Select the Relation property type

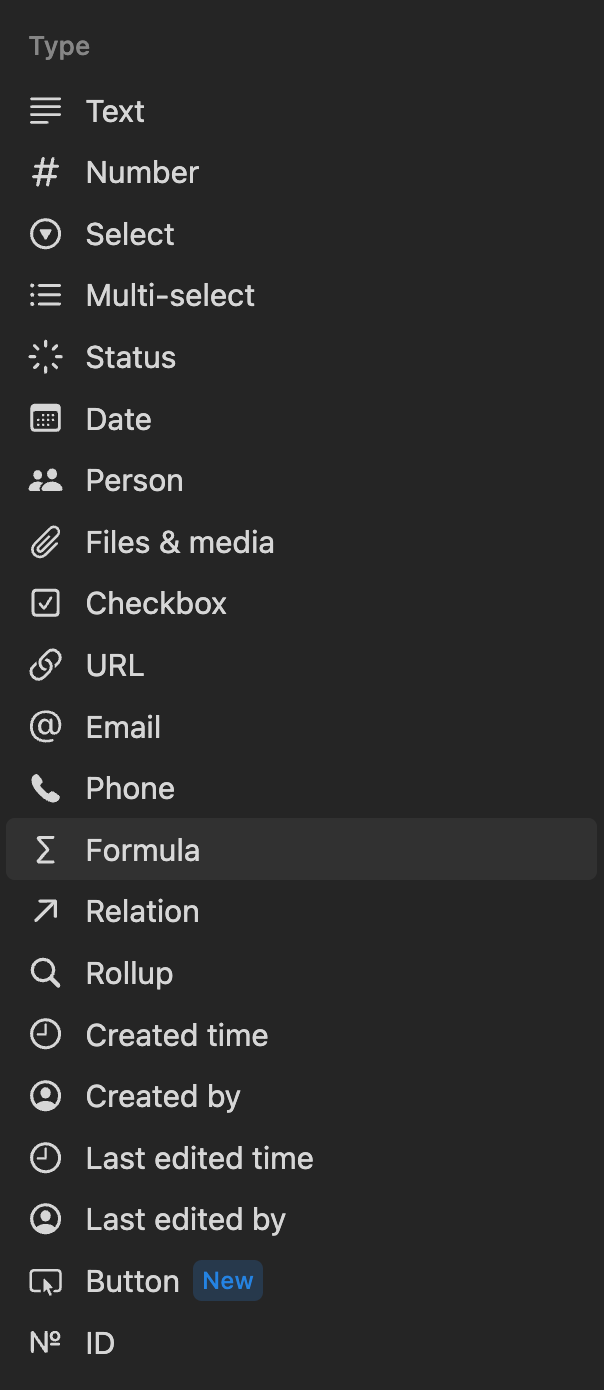(x=142, y=912)
